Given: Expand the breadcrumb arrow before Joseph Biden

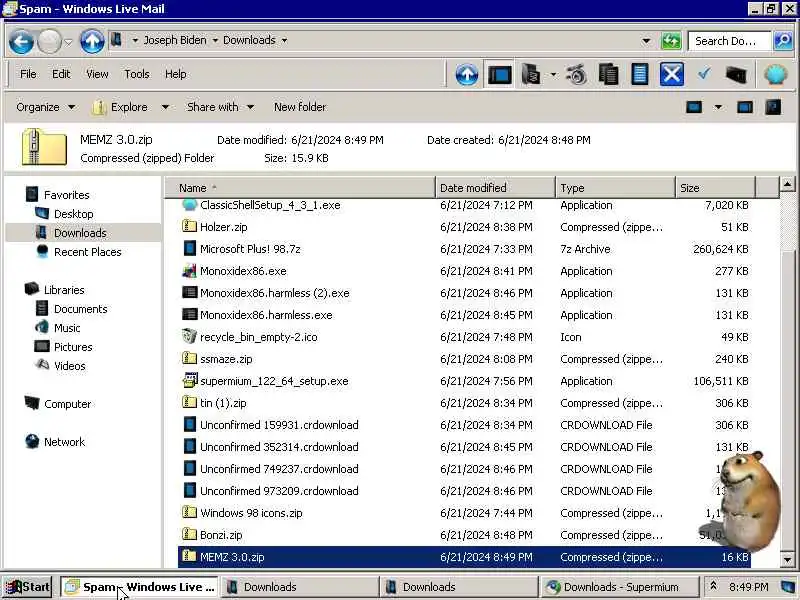Looking at the screenshot, I should (135, 40).
